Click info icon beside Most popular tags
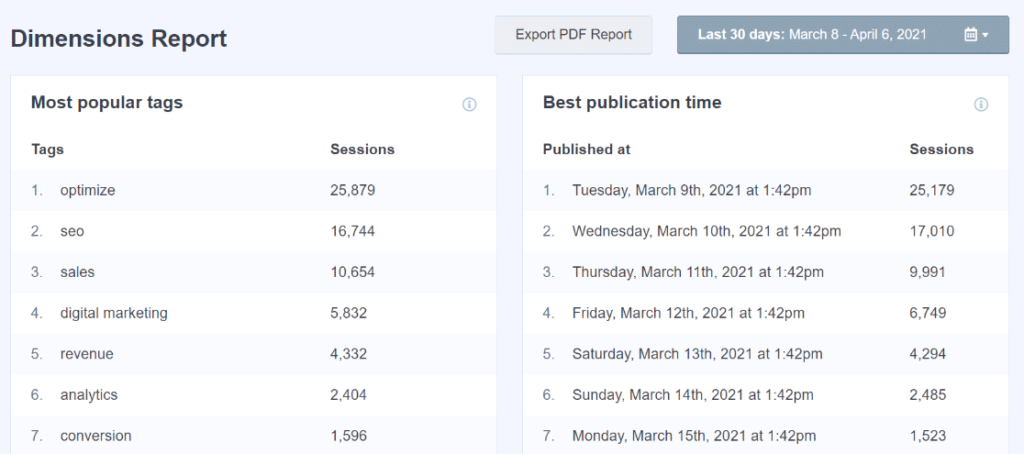Viewport: 1024px width, 454px height. click(x=469, y=104)
